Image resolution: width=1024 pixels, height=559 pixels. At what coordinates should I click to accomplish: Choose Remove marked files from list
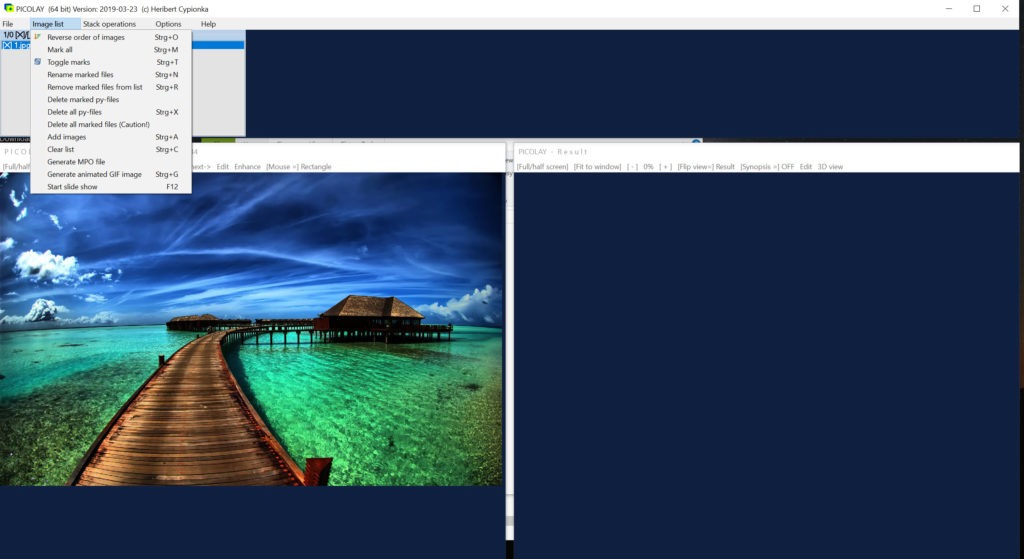pyautogui.click(x=111, y=87)
